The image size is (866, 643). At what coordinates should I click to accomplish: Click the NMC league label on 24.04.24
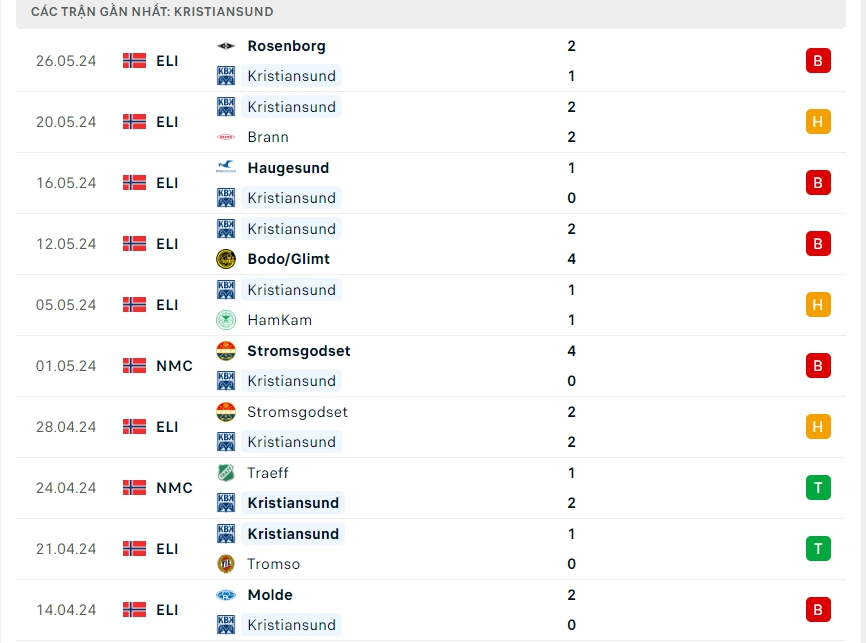point(174,488)
